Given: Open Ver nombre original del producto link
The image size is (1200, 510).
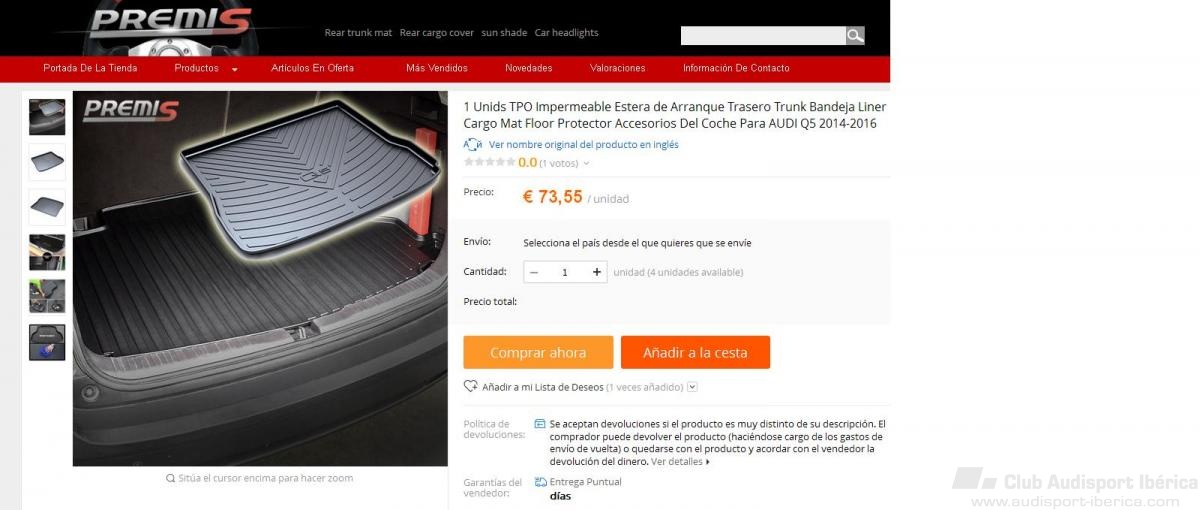Looking at the screenshot, I should click(584, 145).
